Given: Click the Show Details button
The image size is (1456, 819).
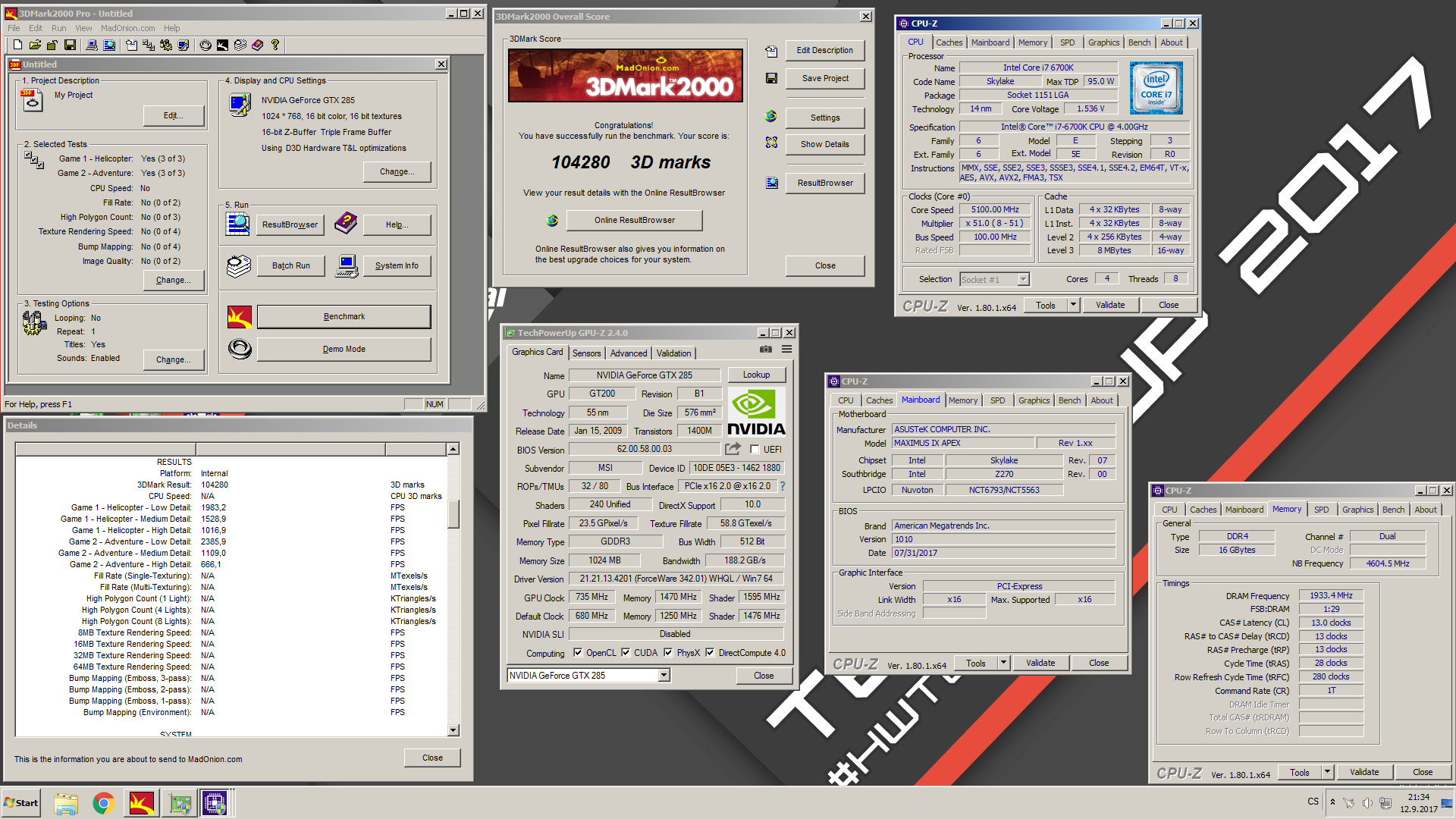Looking at the screenshot, I should pos(825,144).
